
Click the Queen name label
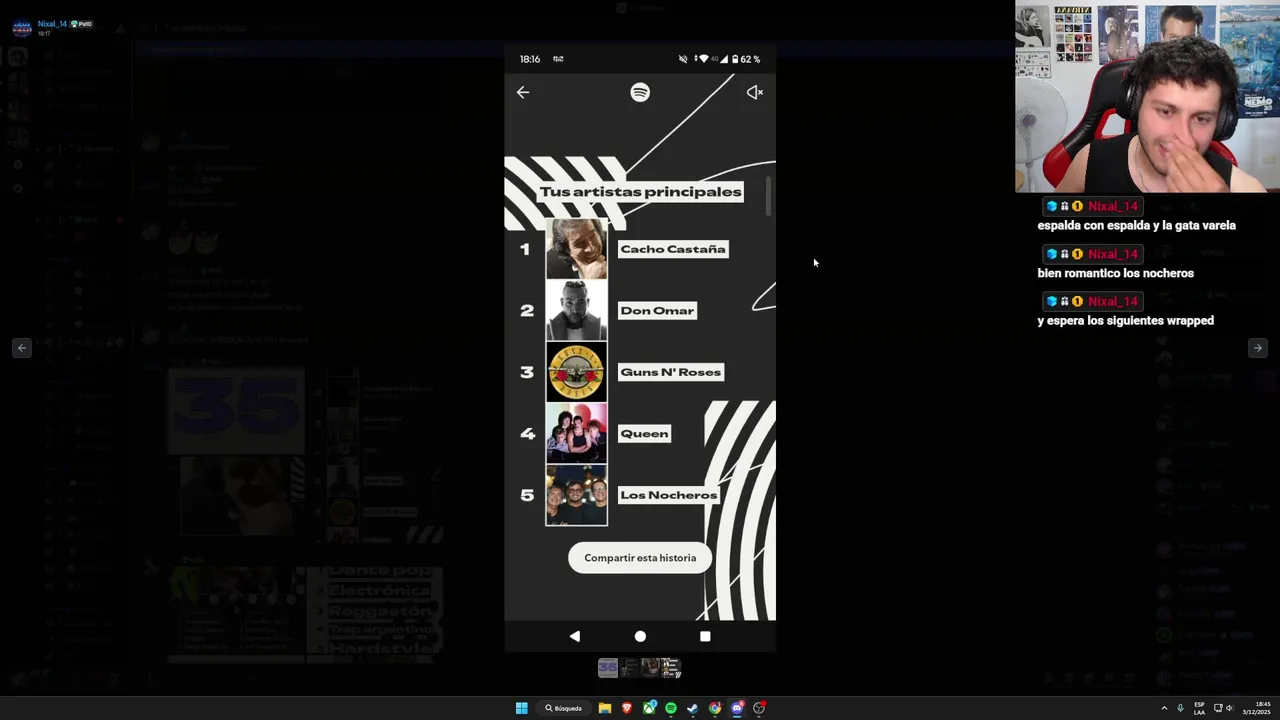click(644, 433)
